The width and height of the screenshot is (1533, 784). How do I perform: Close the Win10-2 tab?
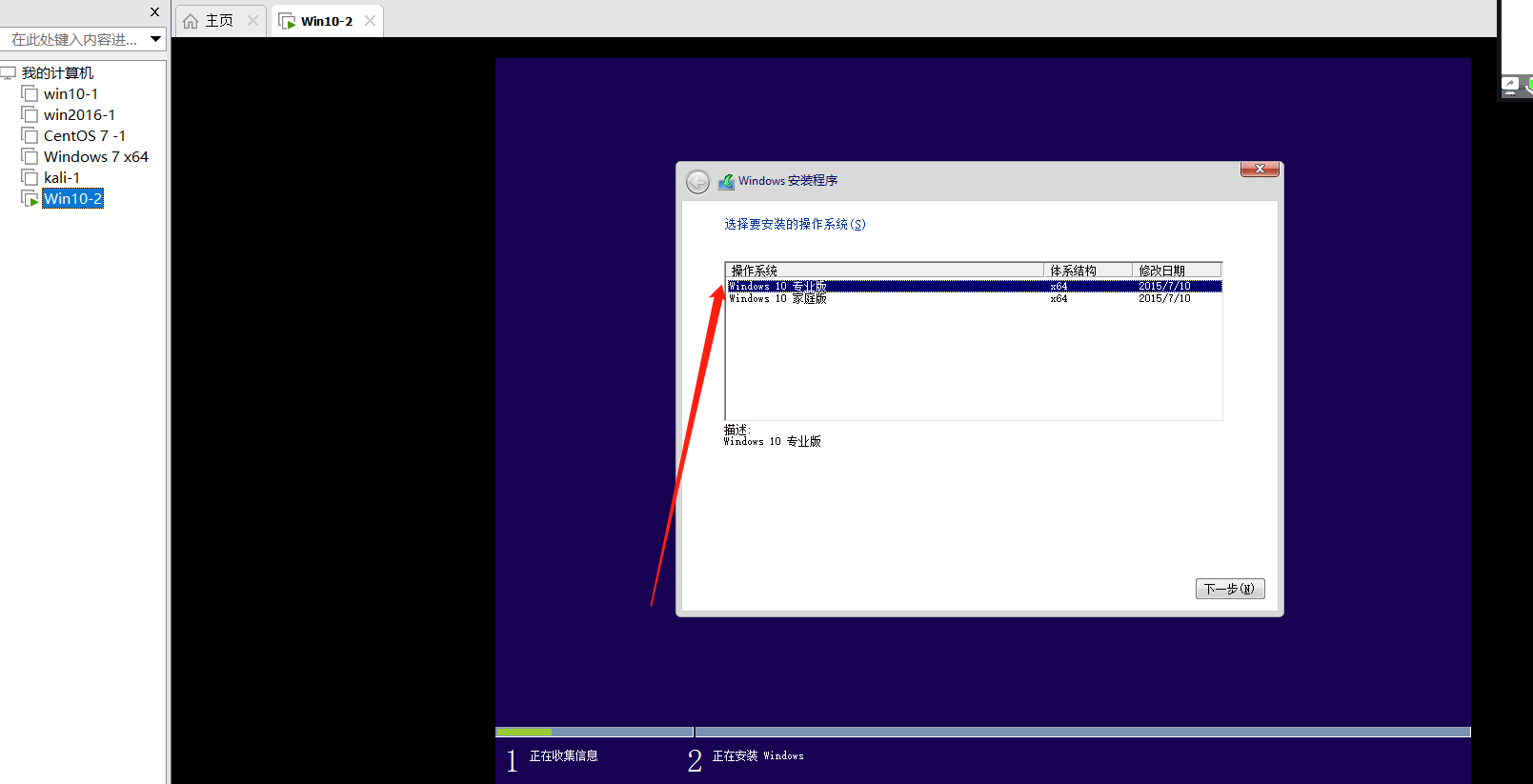(x=370, y=20)
